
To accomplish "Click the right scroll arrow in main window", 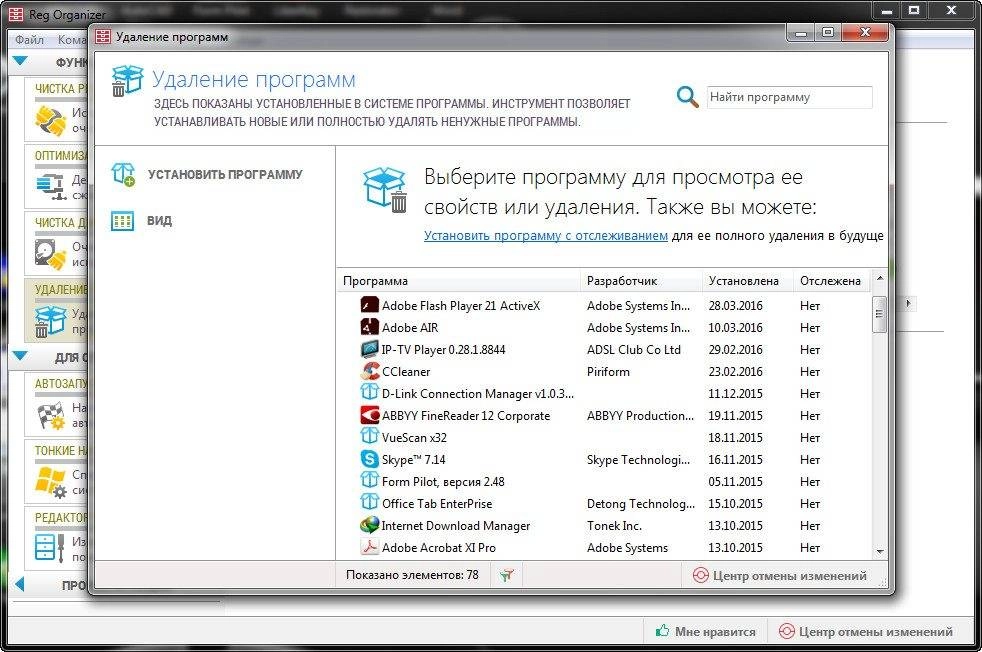I will point(907,304).
